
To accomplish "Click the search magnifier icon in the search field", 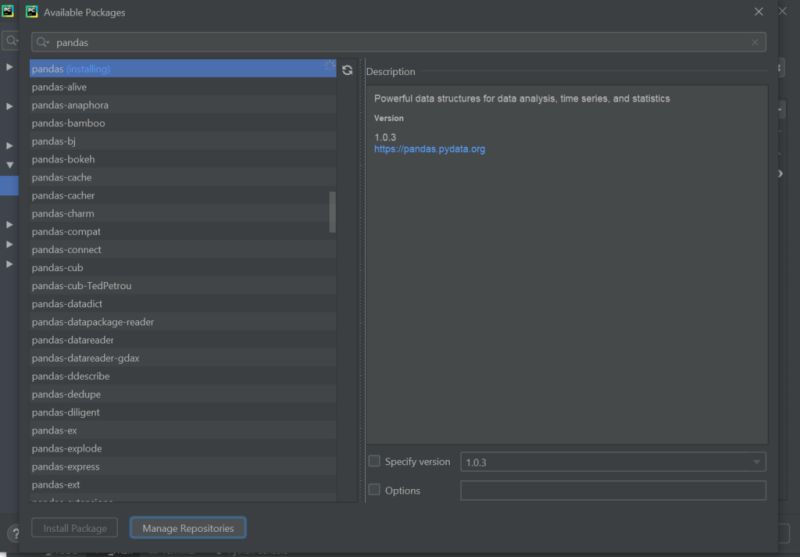I will [x=42, y=42].
